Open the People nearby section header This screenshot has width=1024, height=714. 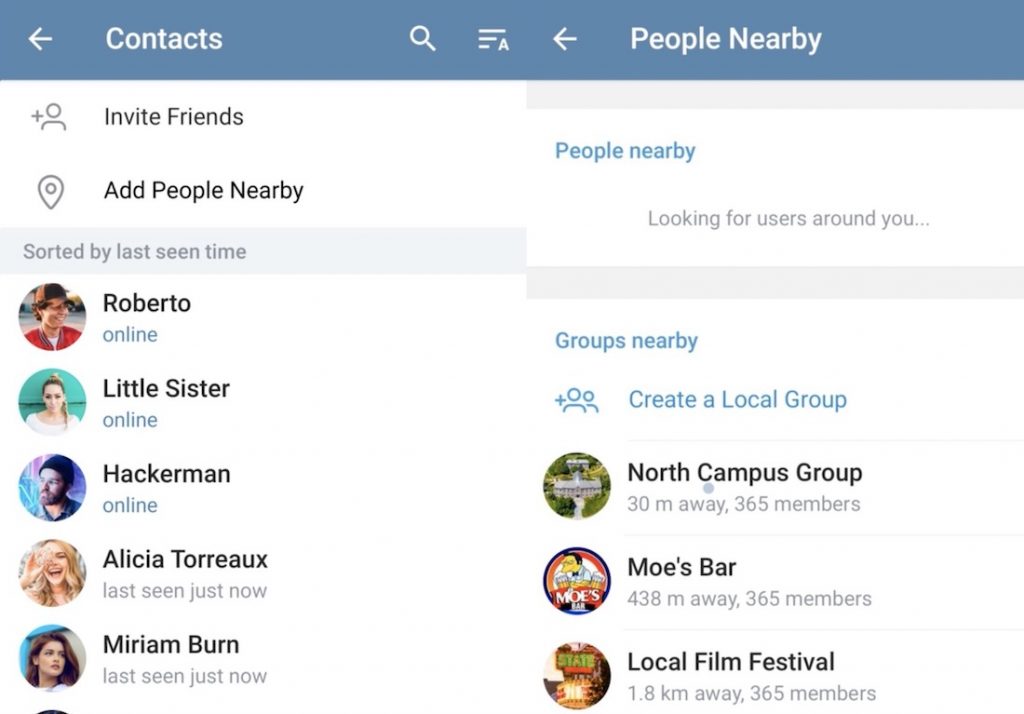[624, 150]
